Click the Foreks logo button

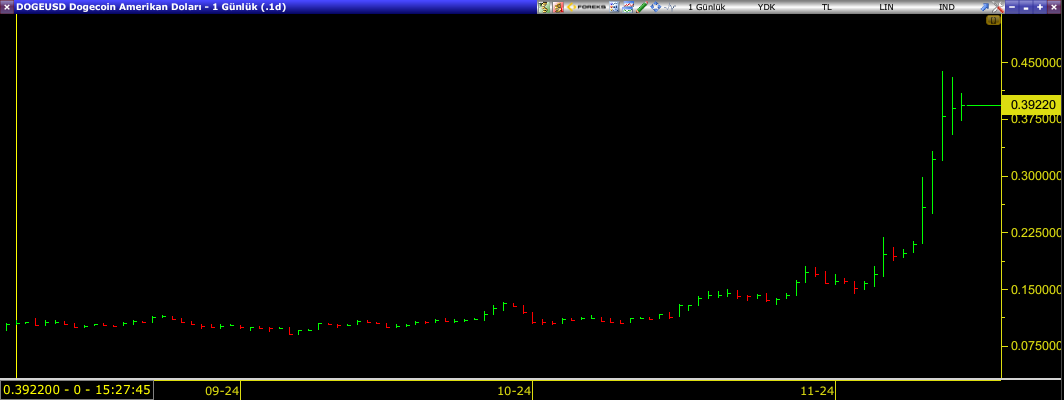click(586, 7)
